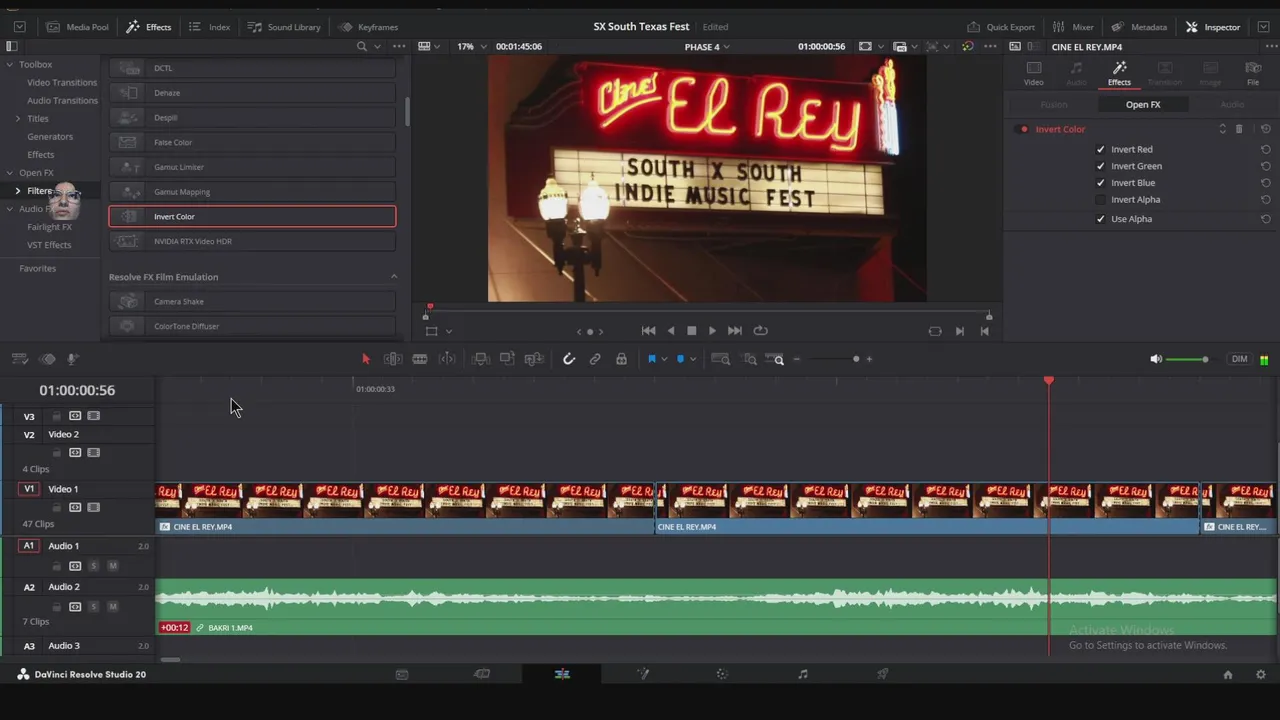The width and height of the screenshot is (1280, 720).
Task: Open the Metadata panel
Action: pos(1139,27)
